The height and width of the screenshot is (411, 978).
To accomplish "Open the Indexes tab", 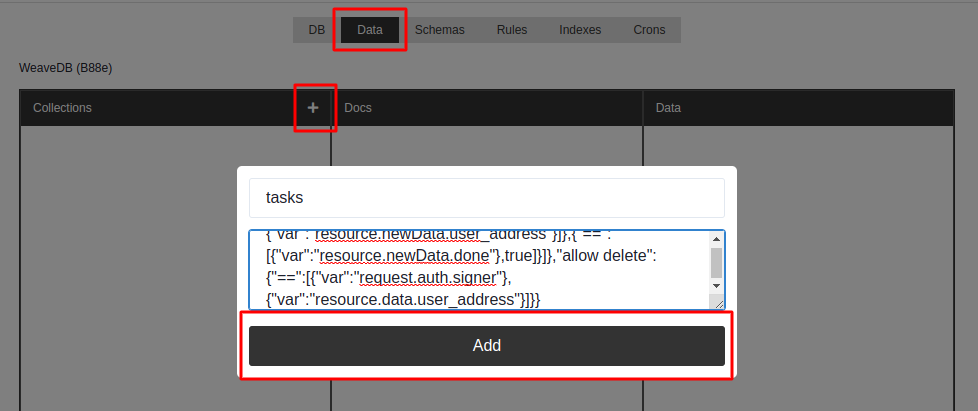I will pyautogui.click(x=580, y=30).
